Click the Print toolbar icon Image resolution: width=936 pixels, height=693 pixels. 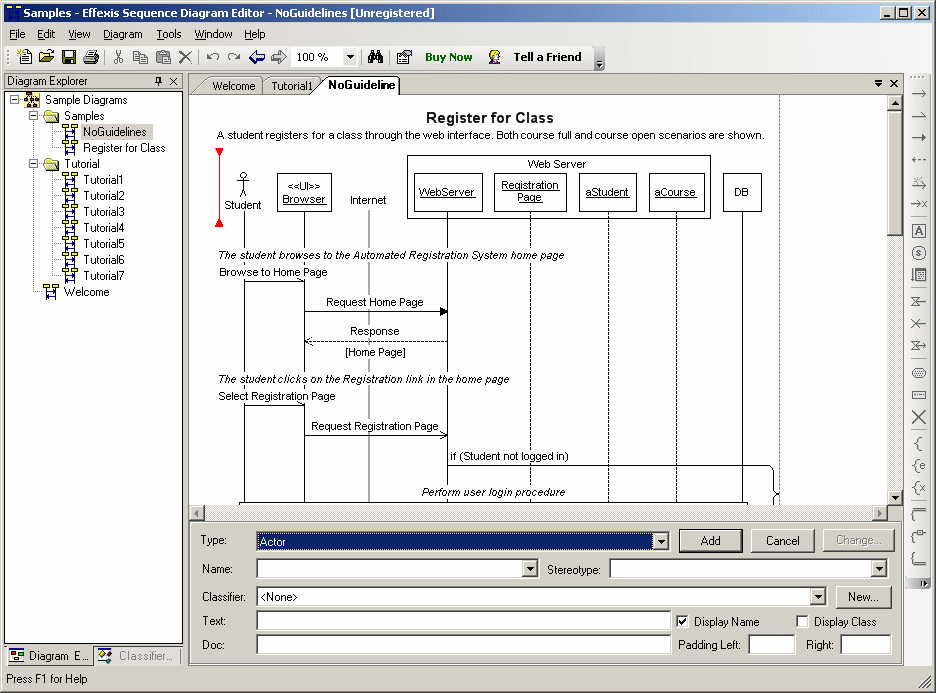coord(89,57)
